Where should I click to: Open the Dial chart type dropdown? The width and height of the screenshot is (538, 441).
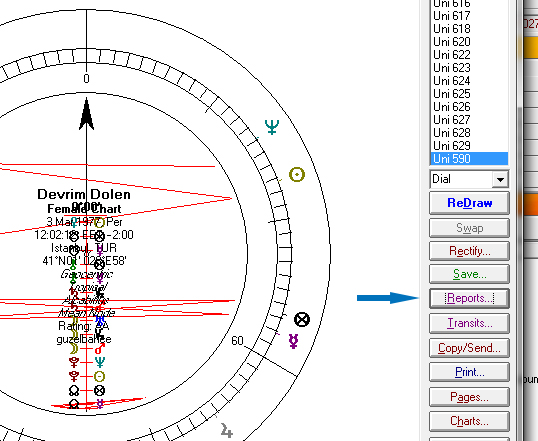coord(500,179)
